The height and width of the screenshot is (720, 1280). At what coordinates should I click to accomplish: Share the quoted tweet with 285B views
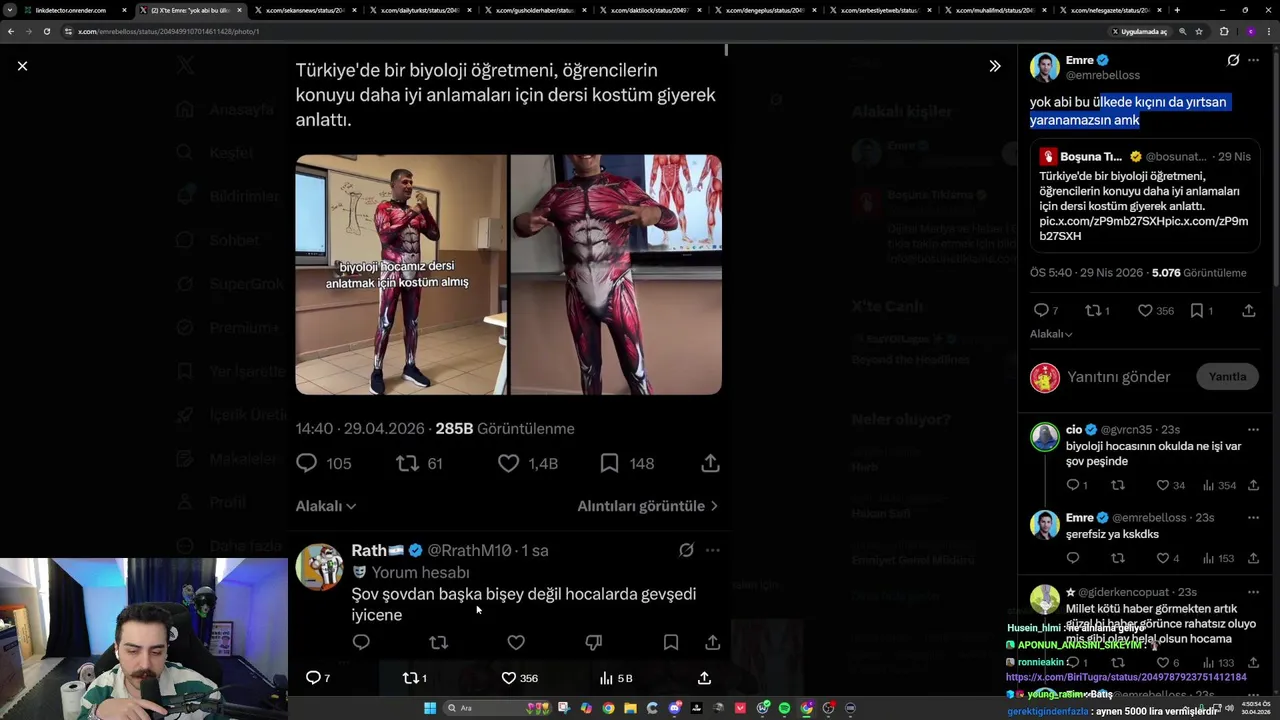click(710, 463)
